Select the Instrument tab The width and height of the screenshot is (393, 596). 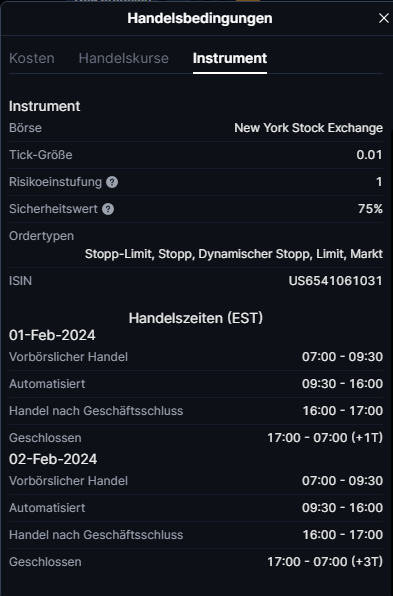tap(230, 58)
